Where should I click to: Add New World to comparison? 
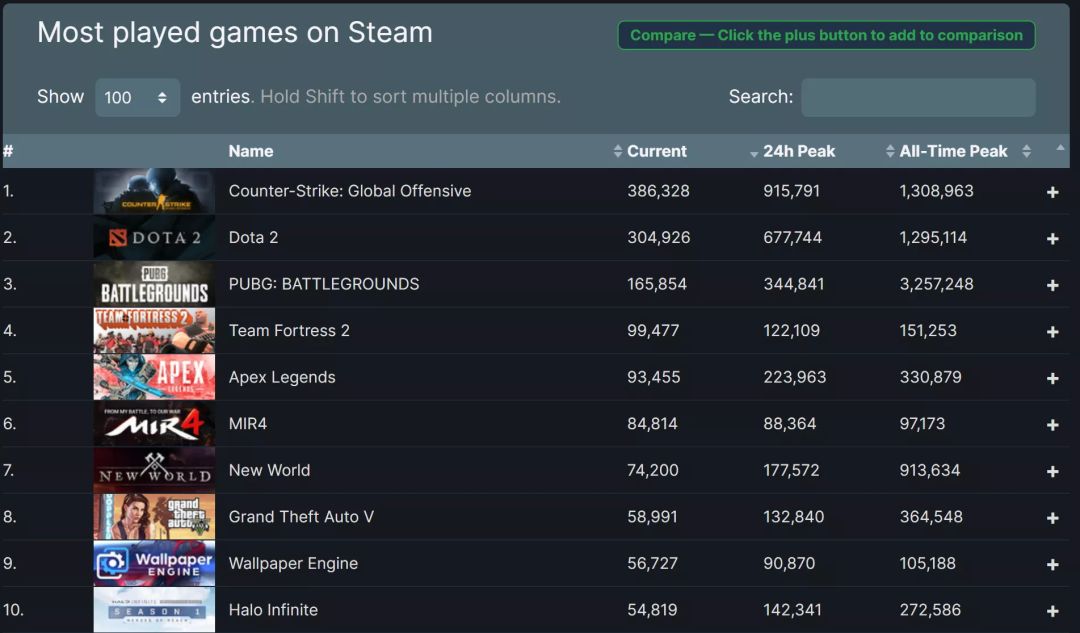[x=1052, y=471]
